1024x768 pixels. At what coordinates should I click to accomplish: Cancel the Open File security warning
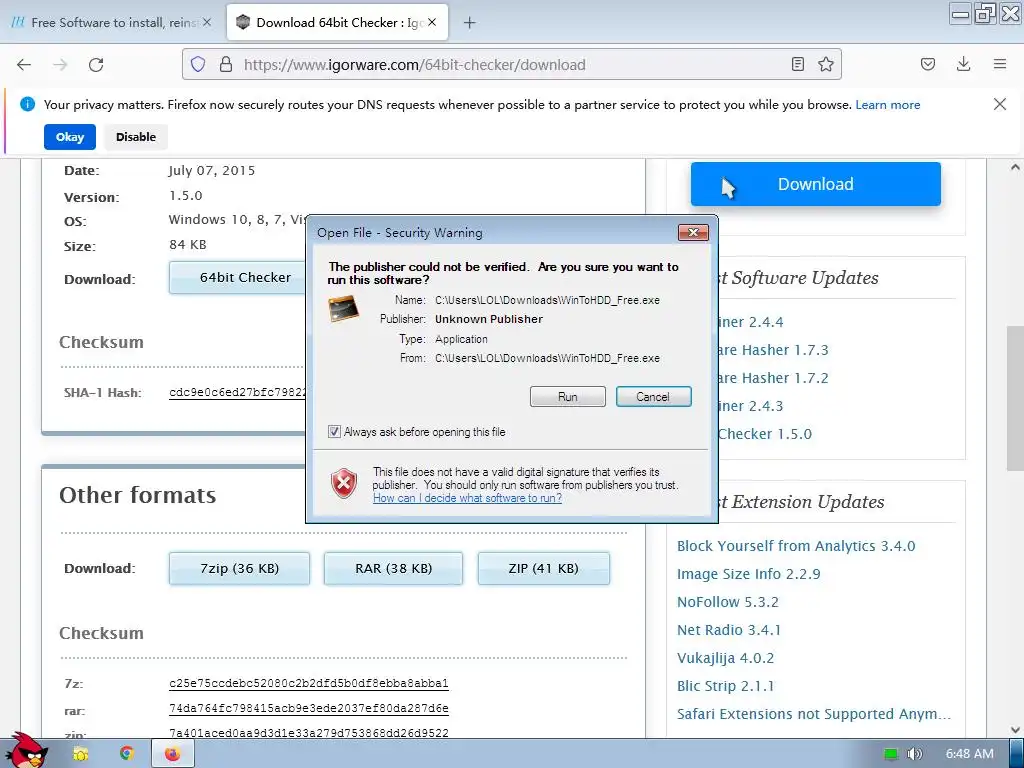click(x=653, y=396)
